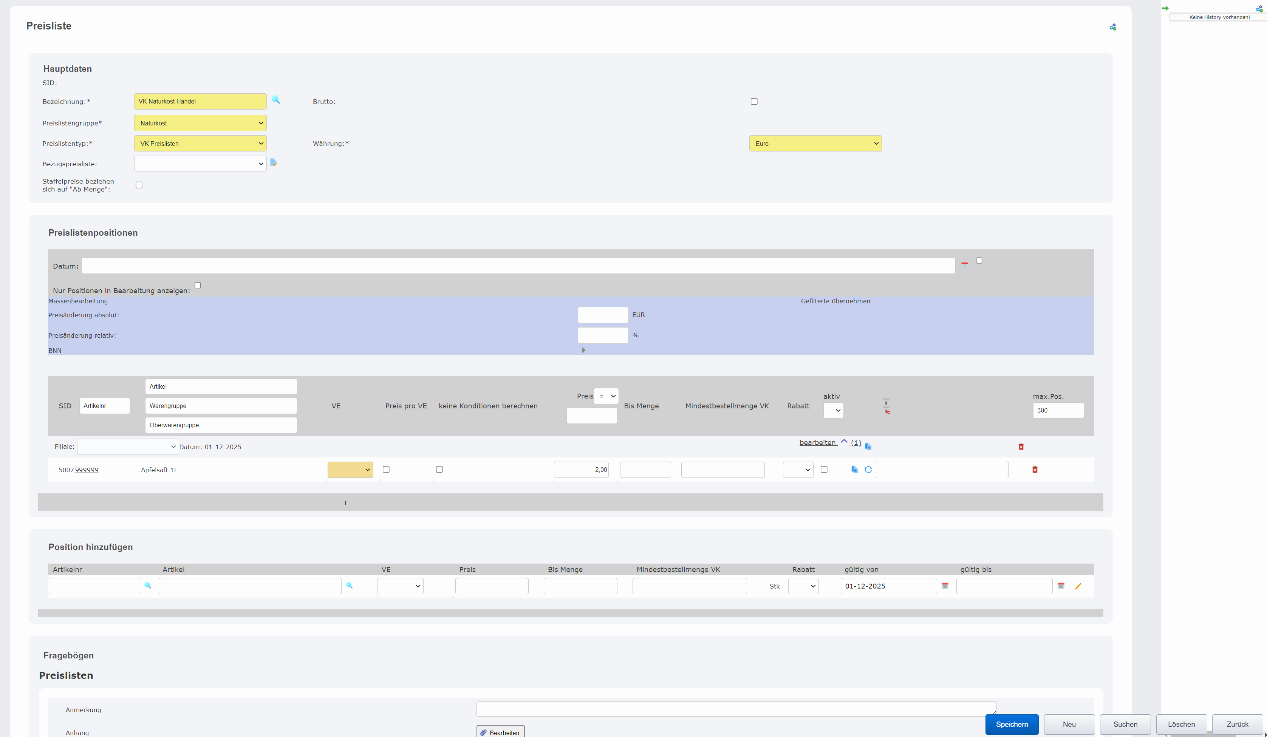Viewport: 1267px width, 737px height.
Task: Click the Artikelnr search magnifier in Position hinzufügen
Action: pyautogui.click(x=147, y=586)
